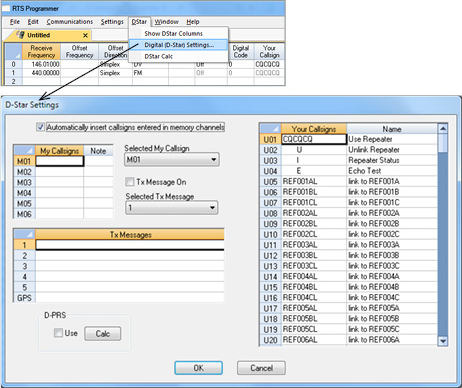This screenshot has height=388, width=462.
Task: Open the Help menu
Action: tap(193, 22)
